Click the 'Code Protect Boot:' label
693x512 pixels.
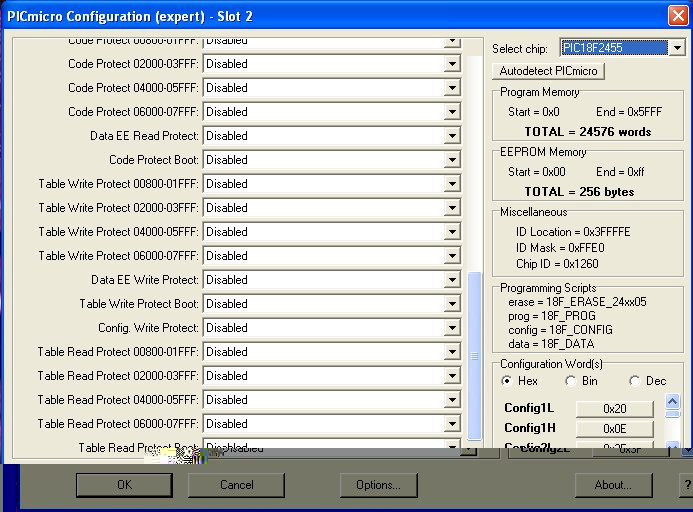tap(154, 160)
